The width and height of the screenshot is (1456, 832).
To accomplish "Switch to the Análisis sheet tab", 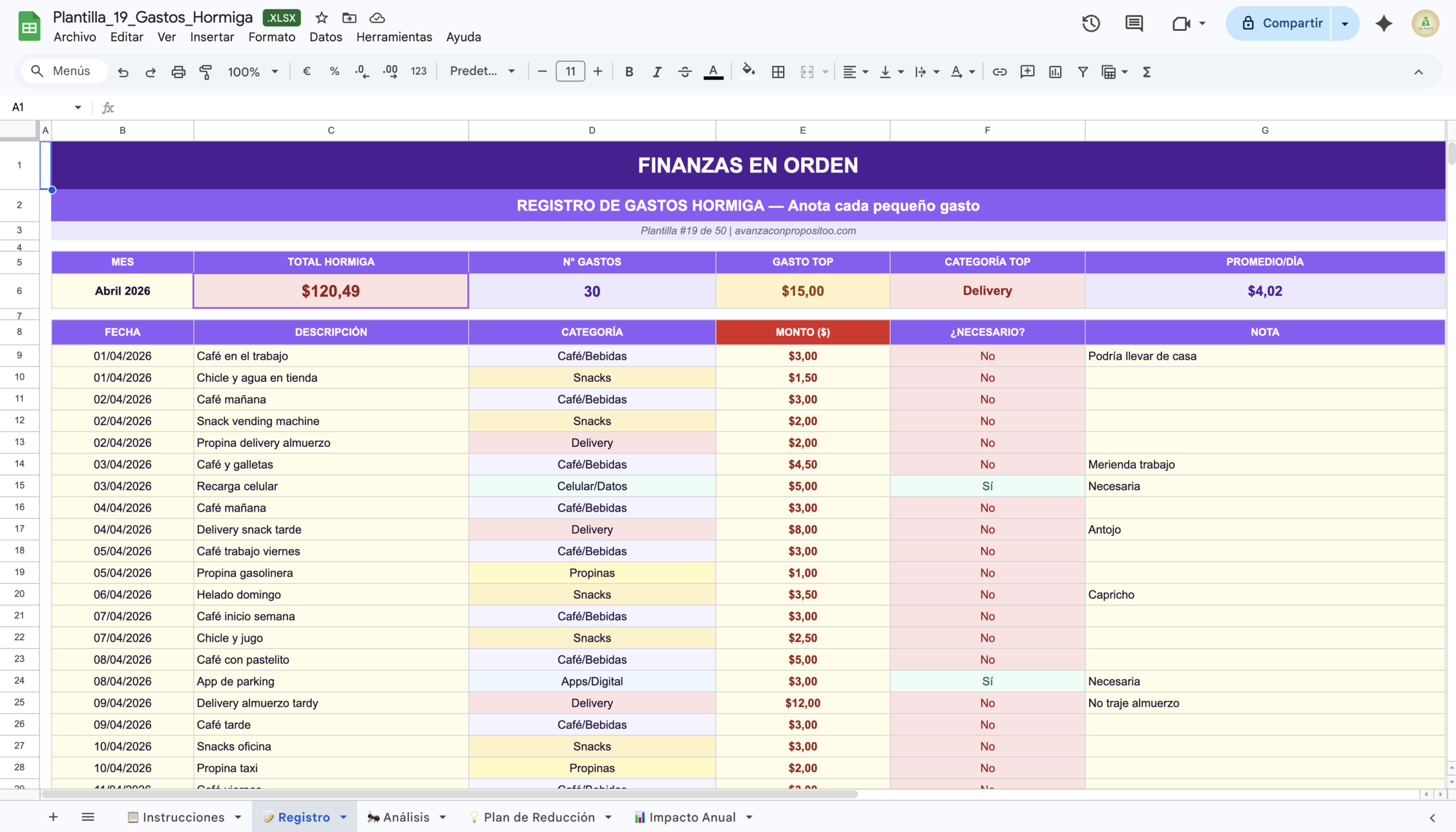I will (406, 817).
